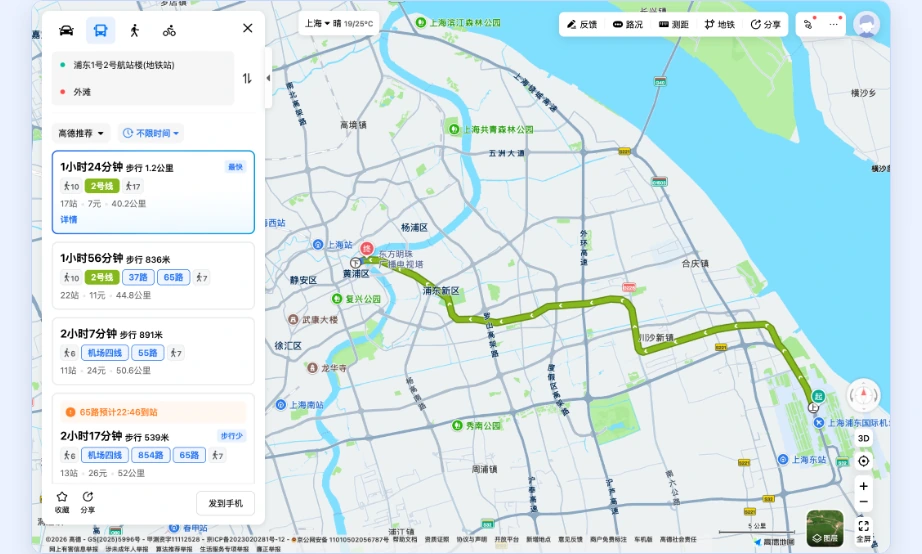Click the 37路 bus line chip
The height and width of the screenshot is (554, 922).
coord(138,277)
